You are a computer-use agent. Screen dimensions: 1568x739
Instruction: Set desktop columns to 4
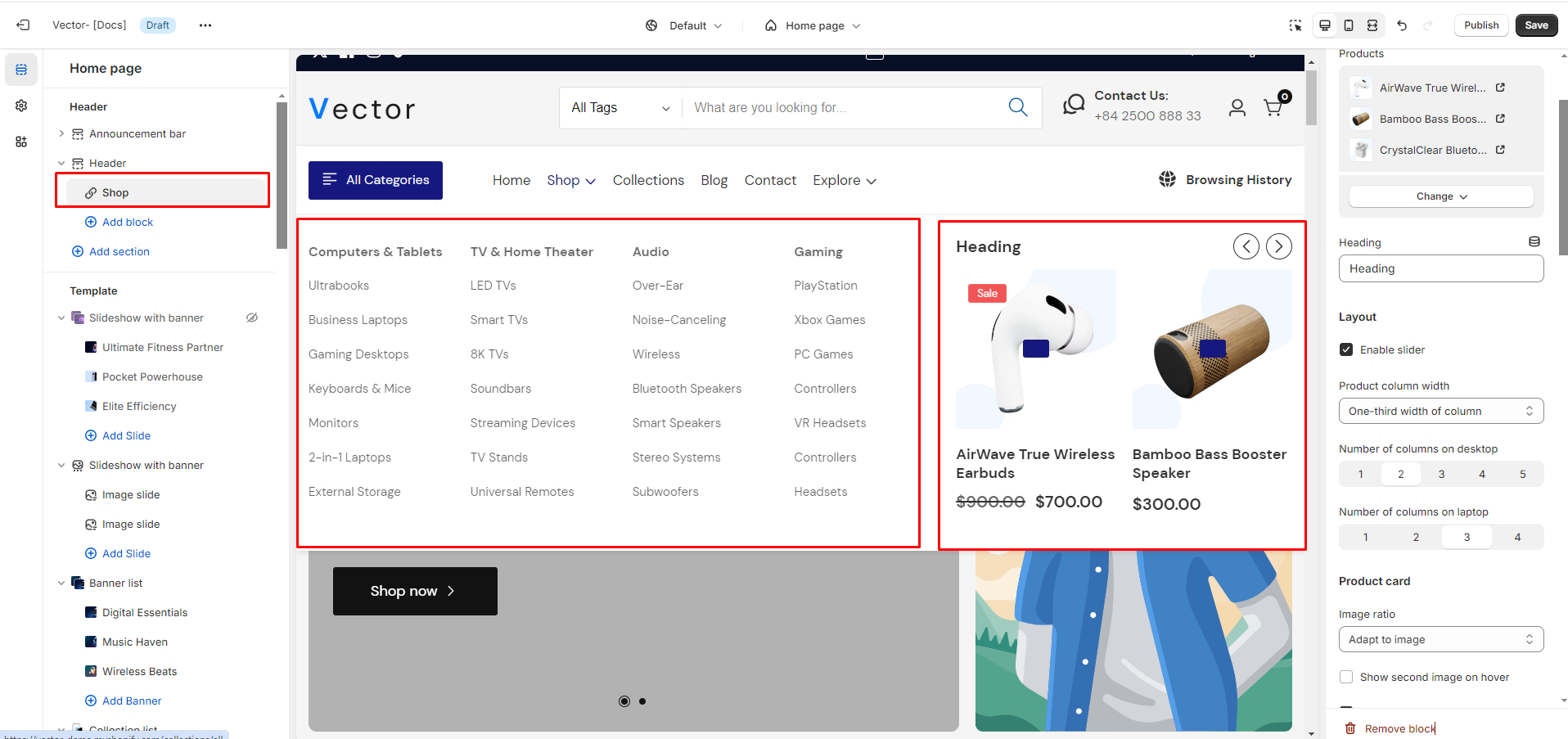point(1481,474)
